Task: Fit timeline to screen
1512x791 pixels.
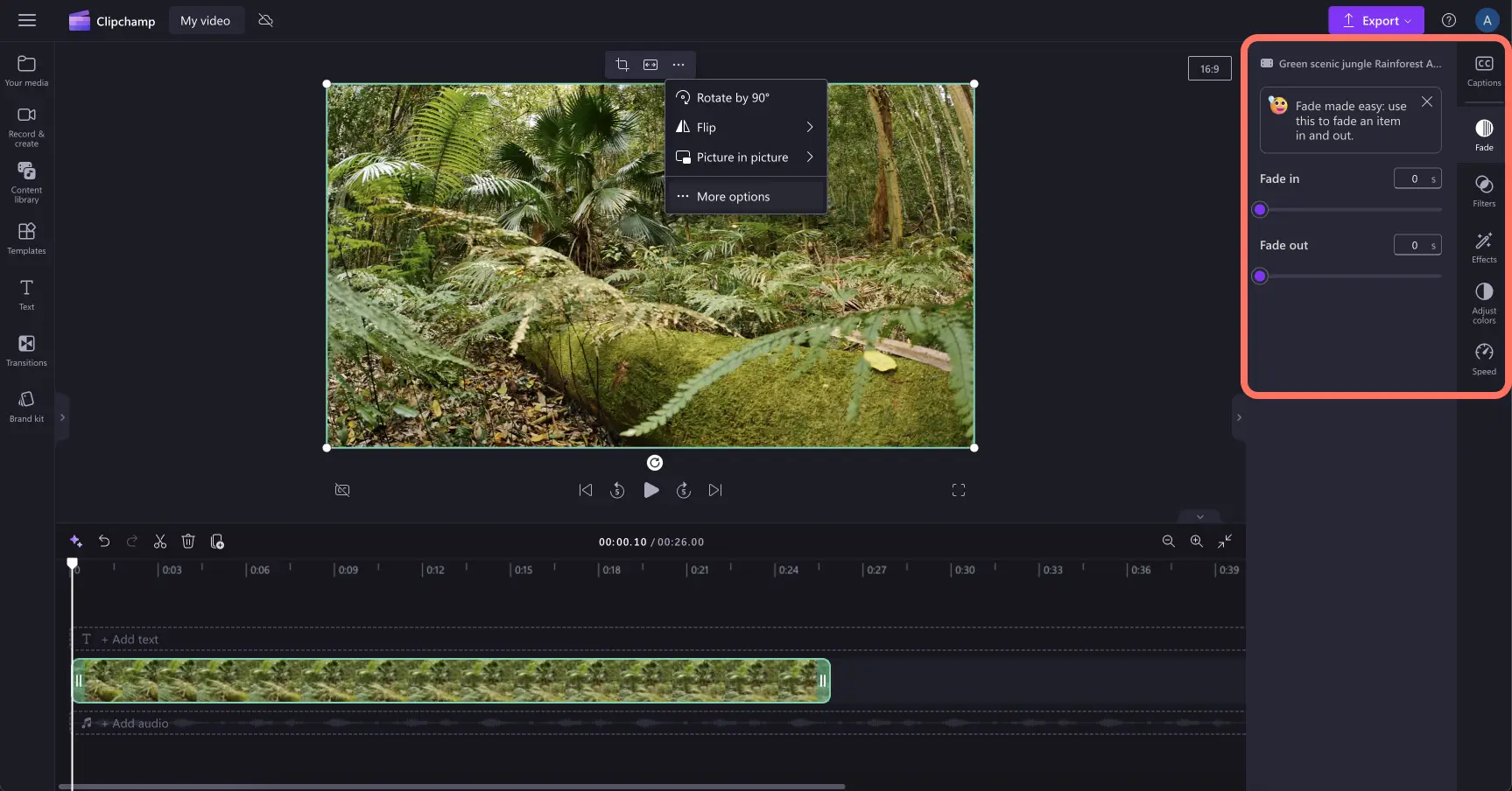Action: (x=1224, y=542)
